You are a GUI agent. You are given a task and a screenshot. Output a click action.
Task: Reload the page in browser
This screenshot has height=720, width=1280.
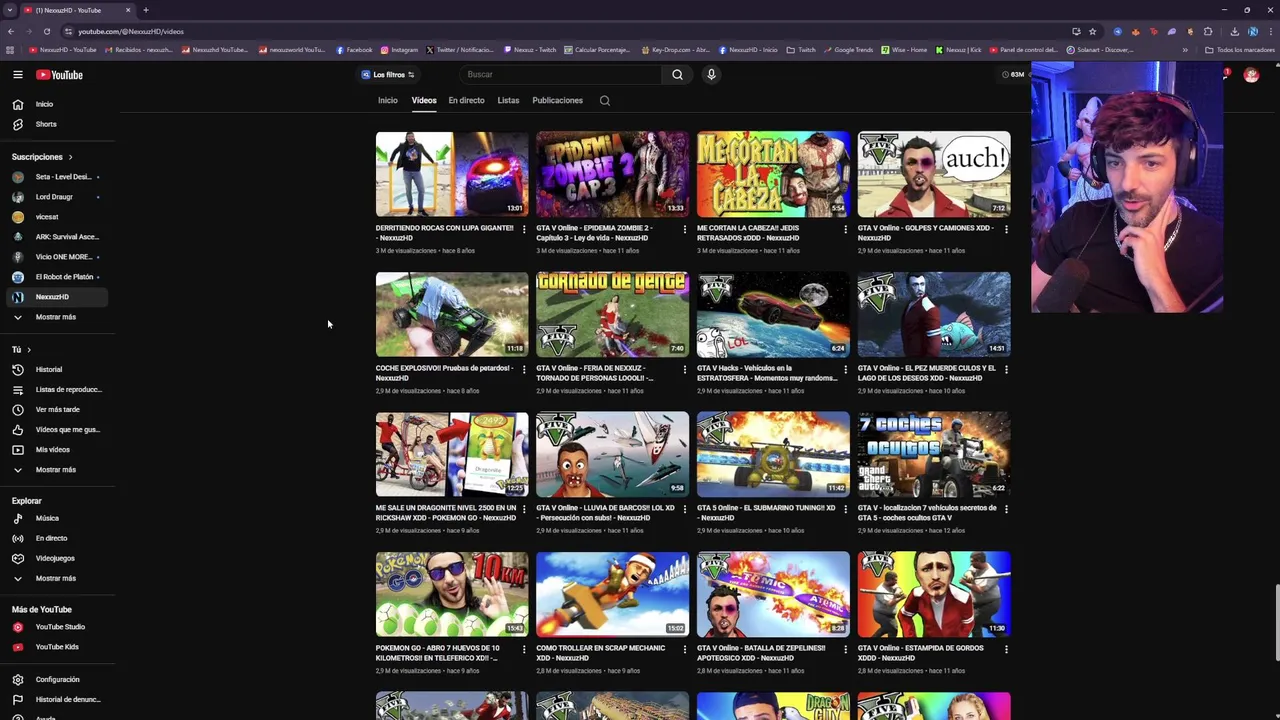(x=47, y=31)
